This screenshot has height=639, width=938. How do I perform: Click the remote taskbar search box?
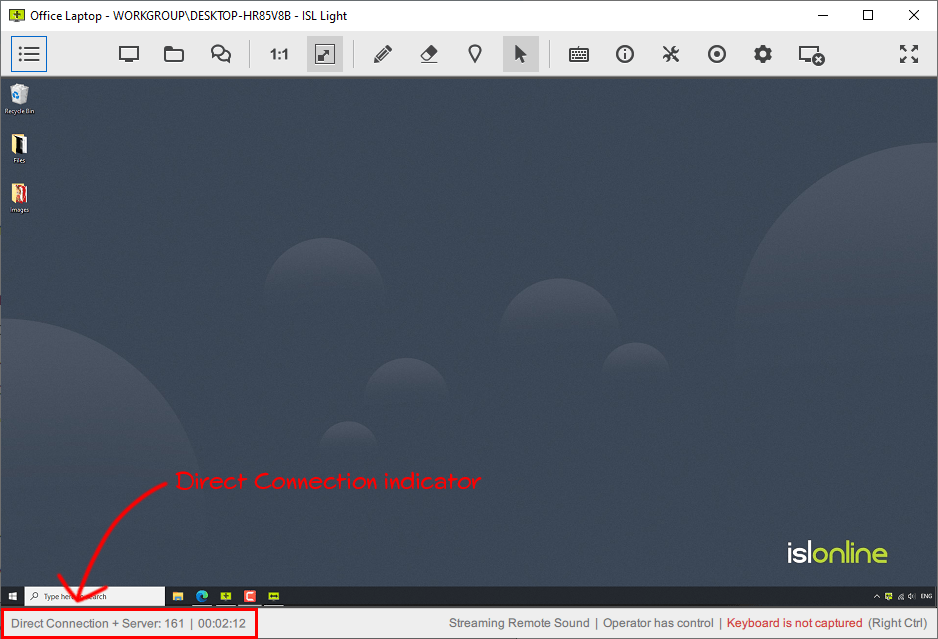click(x=95, y=596)
